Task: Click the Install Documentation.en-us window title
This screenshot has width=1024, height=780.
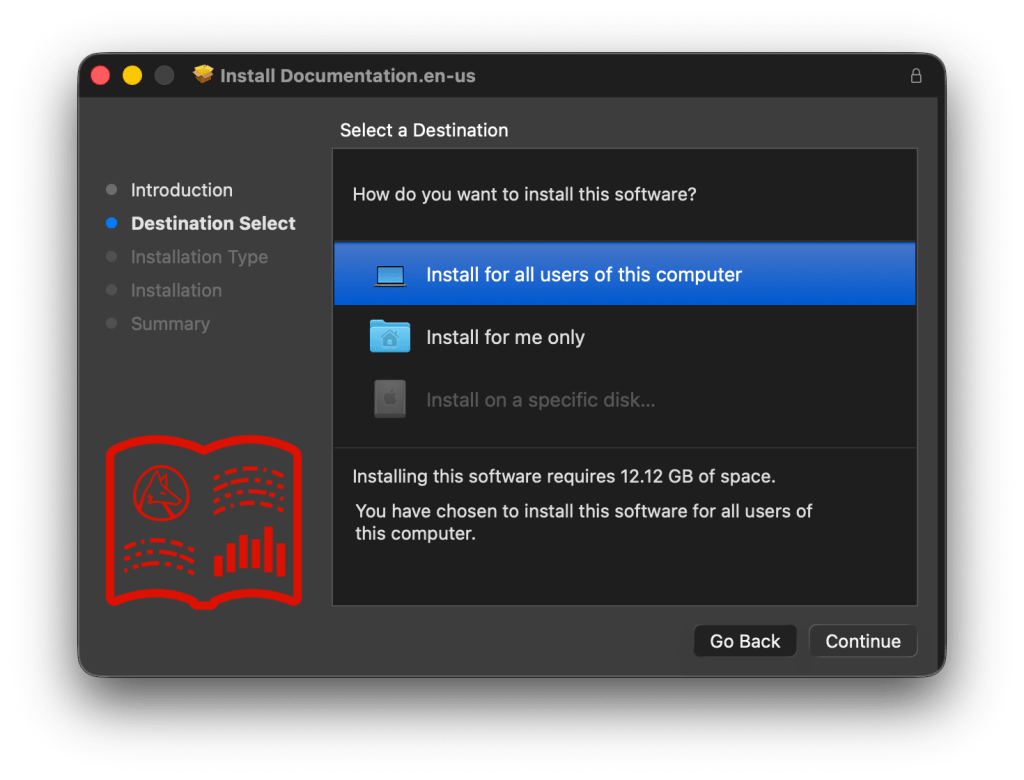Action: (347, 76)
